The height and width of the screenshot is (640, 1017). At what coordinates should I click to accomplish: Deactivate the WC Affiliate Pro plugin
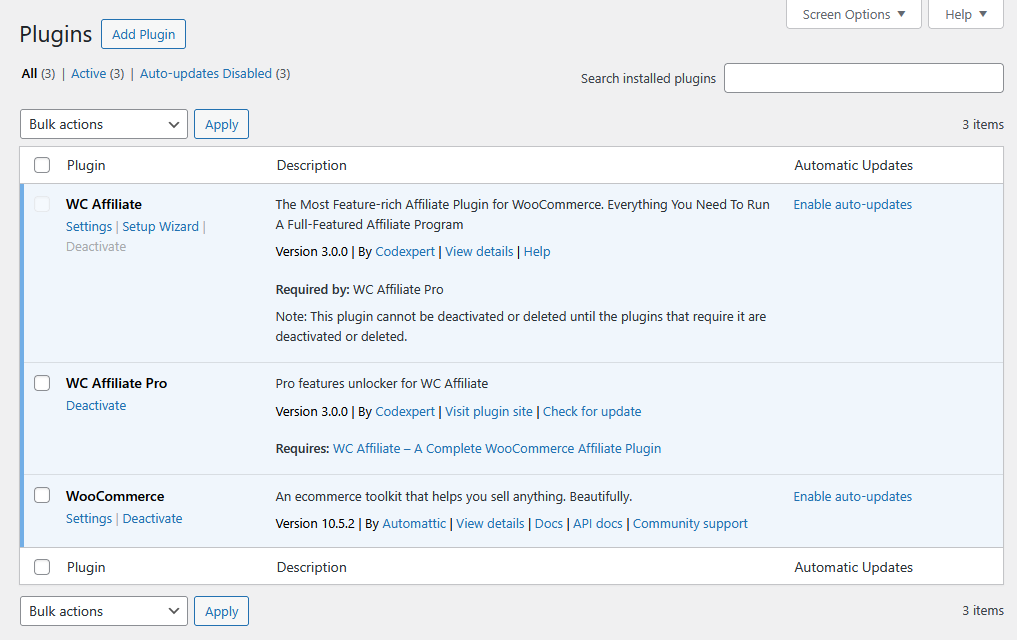pos(96,406)
